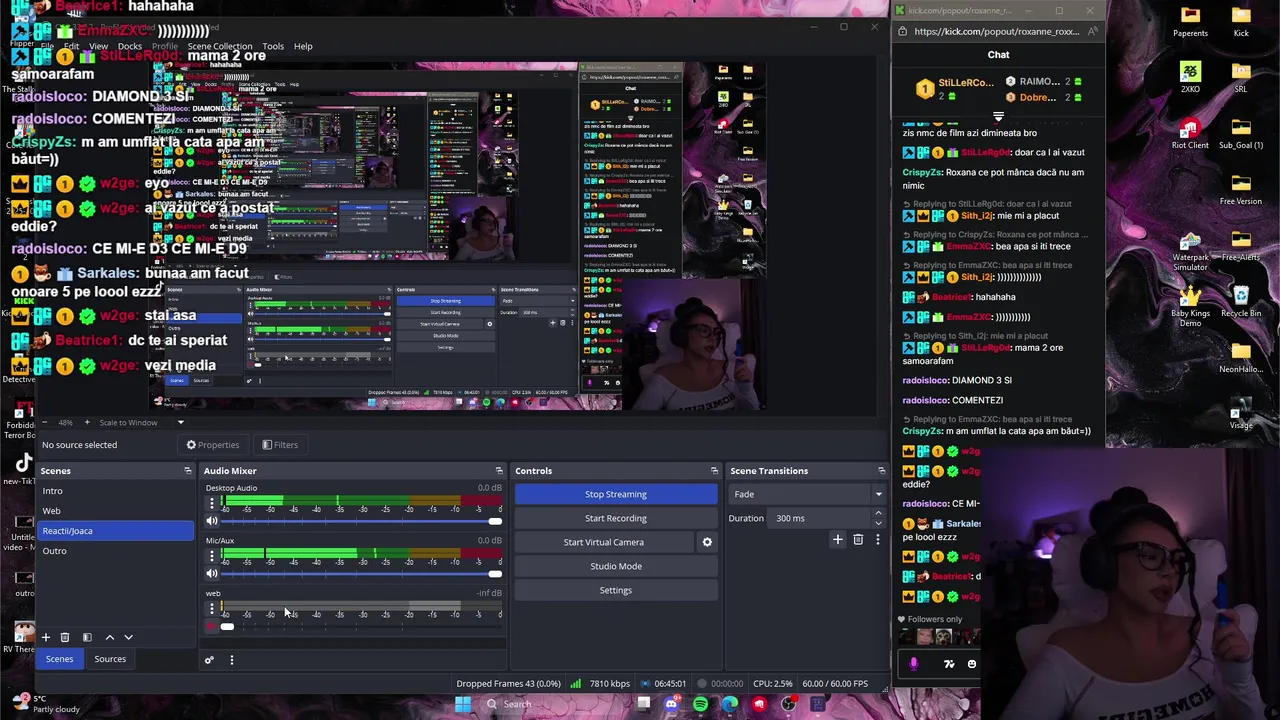This screenshot has height=720, width=1280.
Task: Open Microsoft Edge from the taskbar
Action: (x=730, y=704)
